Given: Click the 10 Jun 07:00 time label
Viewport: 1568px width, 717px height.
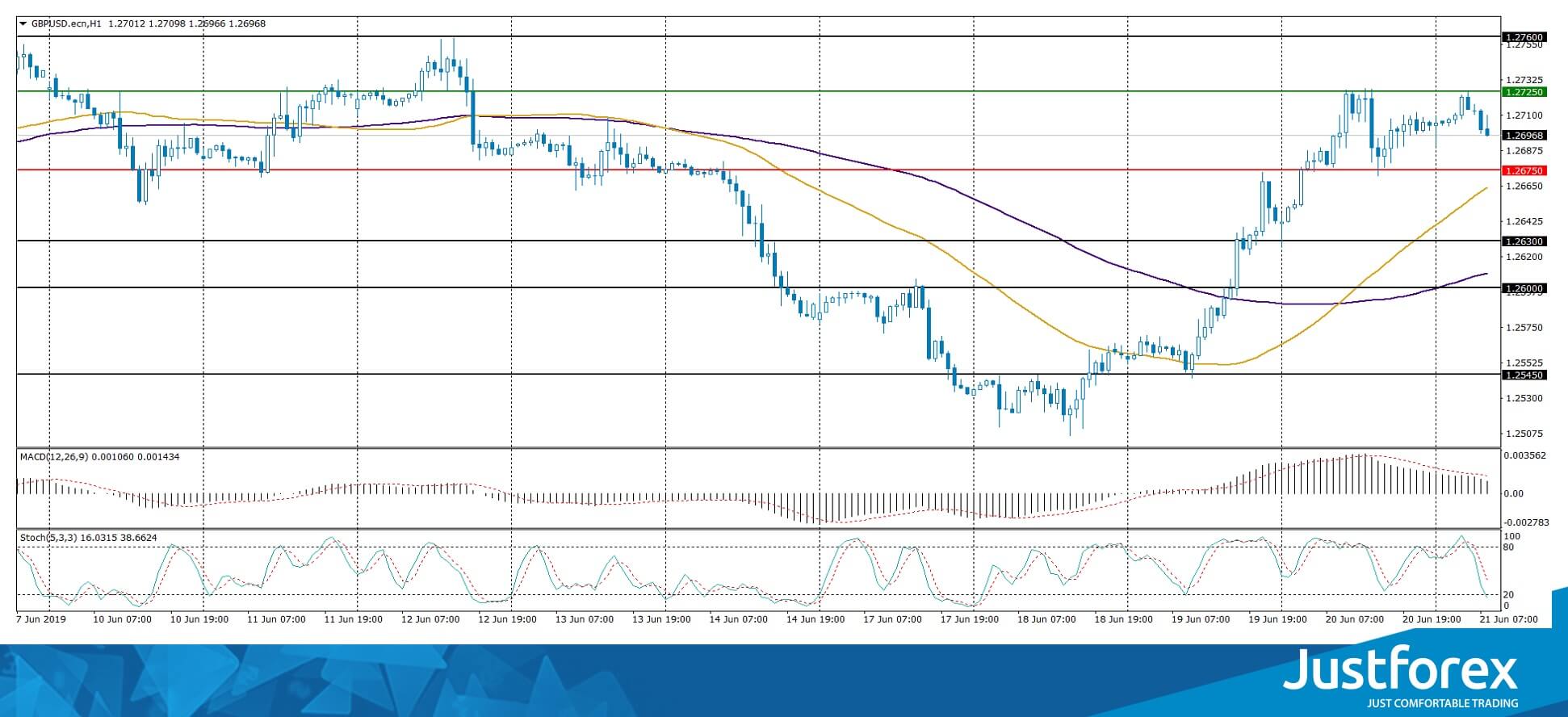Looking at the screenshot, I should [122, 619].
